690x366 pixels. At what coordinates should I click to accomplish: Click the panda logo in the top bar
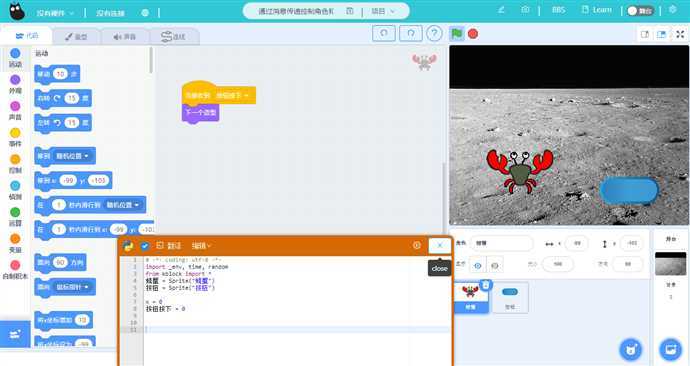[x=17, y=11]
